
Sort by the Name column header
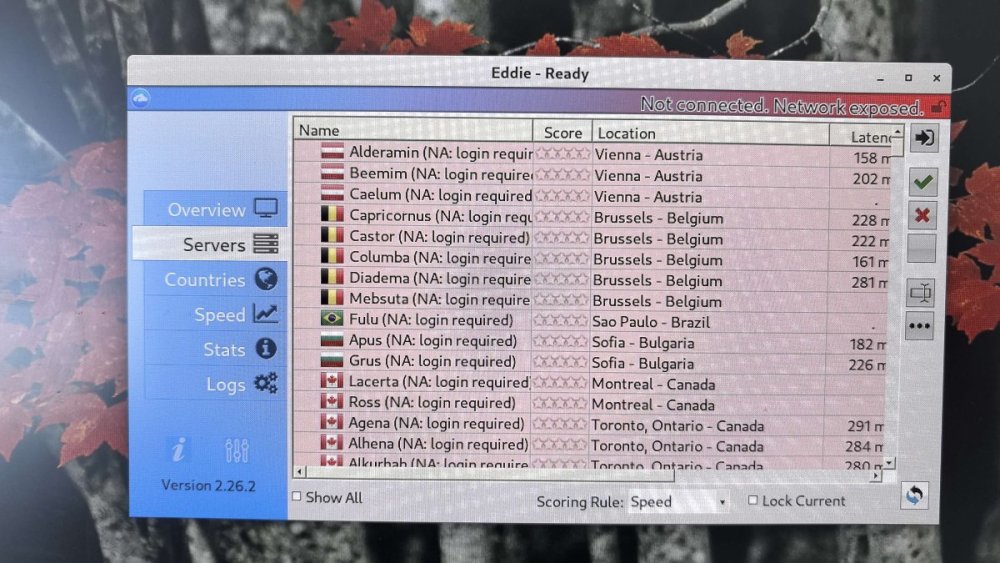(413, 131)
